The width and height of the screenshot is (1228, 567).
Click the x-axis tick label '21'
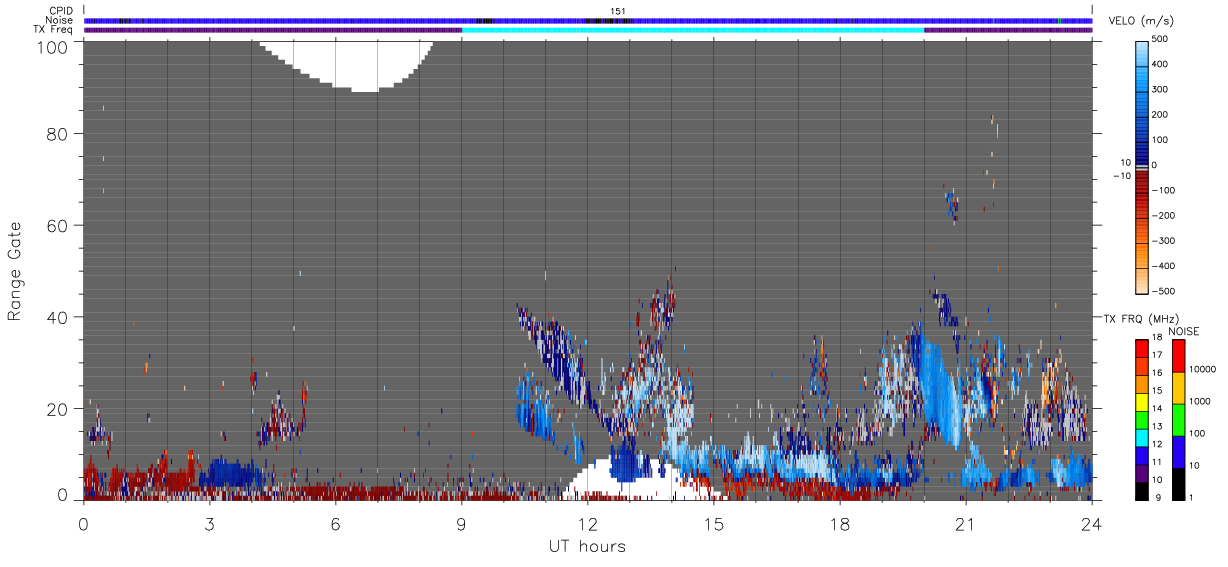pyautogui.click(x=965, y=524)
